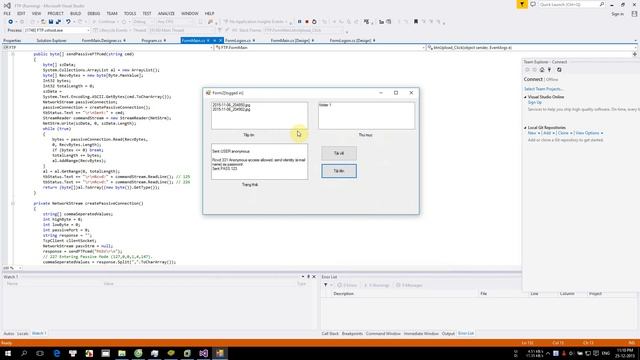640x360 pixels.
Task: Open the Error List filter icon
Action: [326, 285]
